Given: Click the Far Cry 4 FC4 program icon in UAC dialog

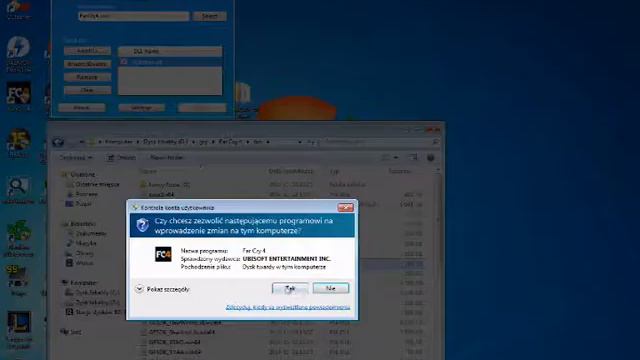Looking at the screenshot, I should tap(163, 254).
